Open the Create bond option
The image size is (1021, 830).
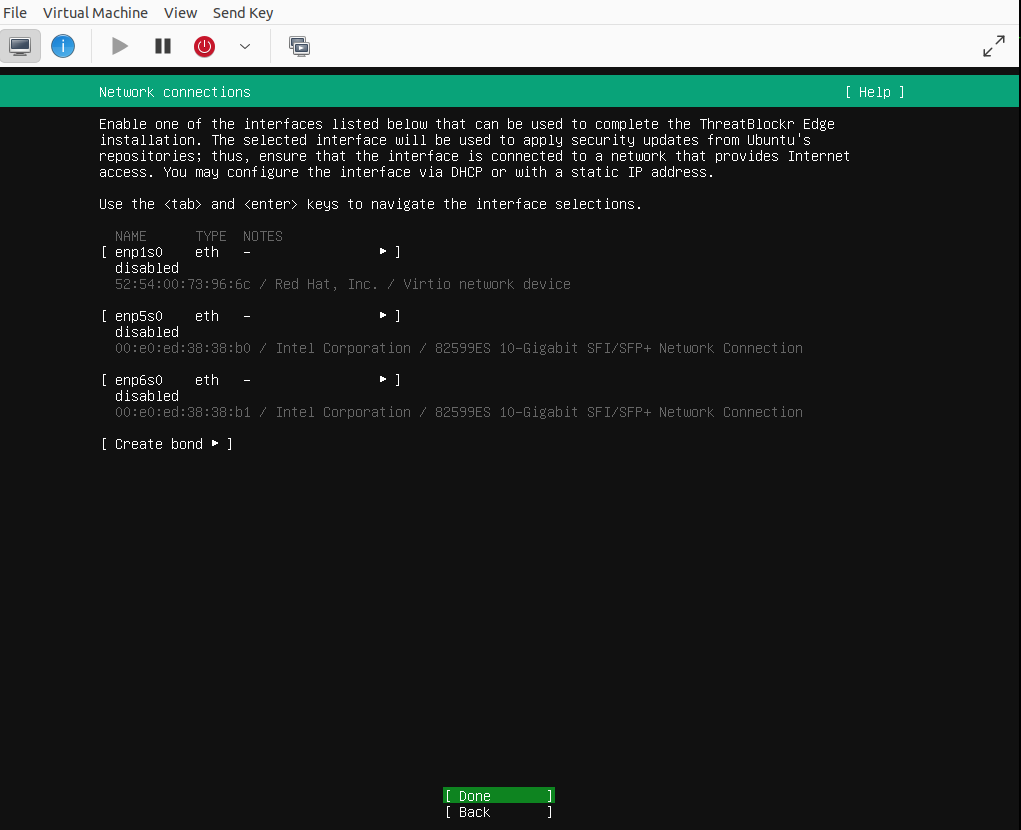click(x=167, y=444)
